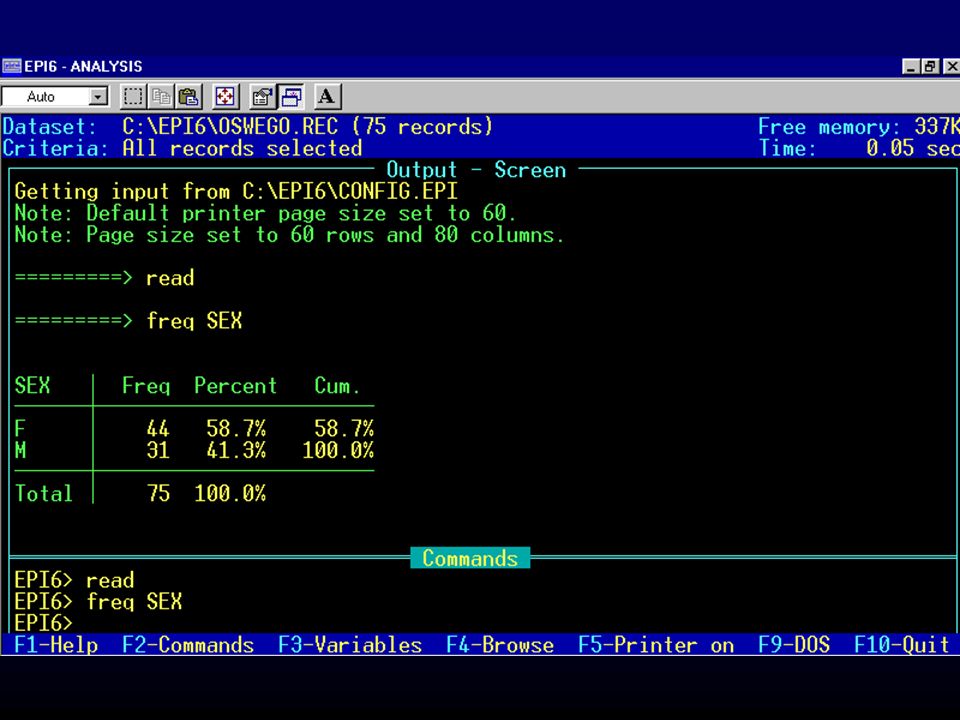This screenshot has height=720, width=960.
Task: Click F5-Printer on in the bottom bar
Action: pos(656,645)
